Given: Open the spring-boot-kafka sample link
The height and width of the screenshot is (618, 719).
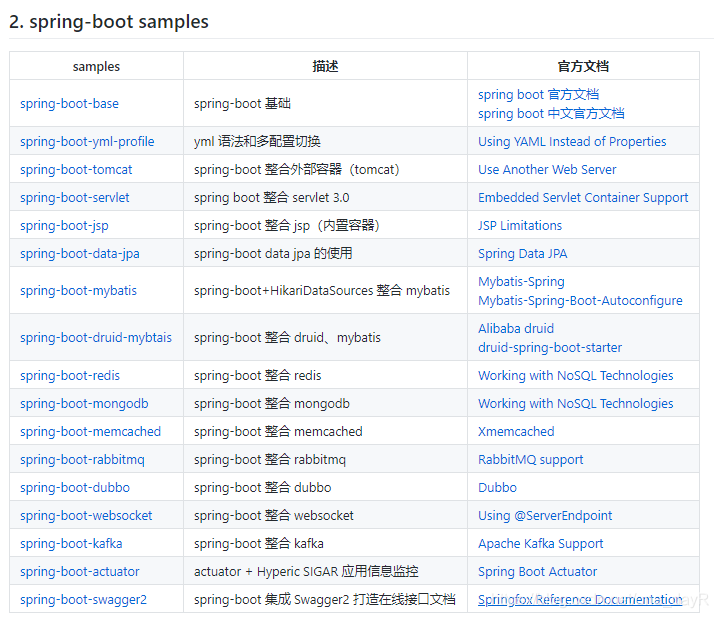Looking at the screenshot, I should [71, 544].
